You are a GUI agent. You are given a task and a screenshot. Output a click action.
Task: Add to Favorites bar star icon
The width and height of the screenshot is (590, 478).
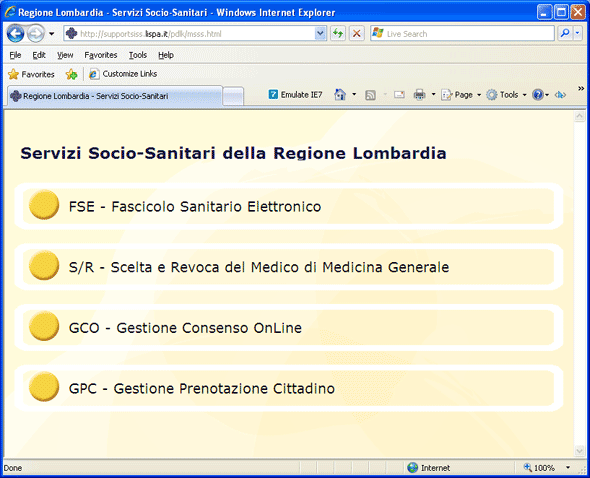pyautogui.click(x=71, y=74)
